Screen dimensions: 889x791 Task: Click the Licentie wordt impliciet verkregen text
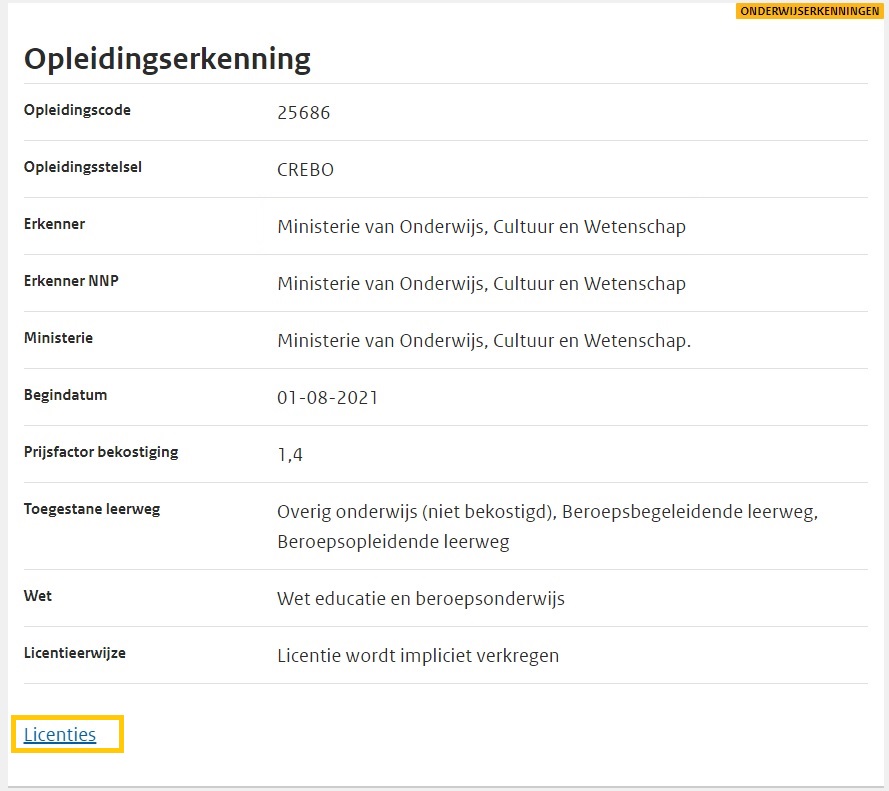click(x=417, y=656)
